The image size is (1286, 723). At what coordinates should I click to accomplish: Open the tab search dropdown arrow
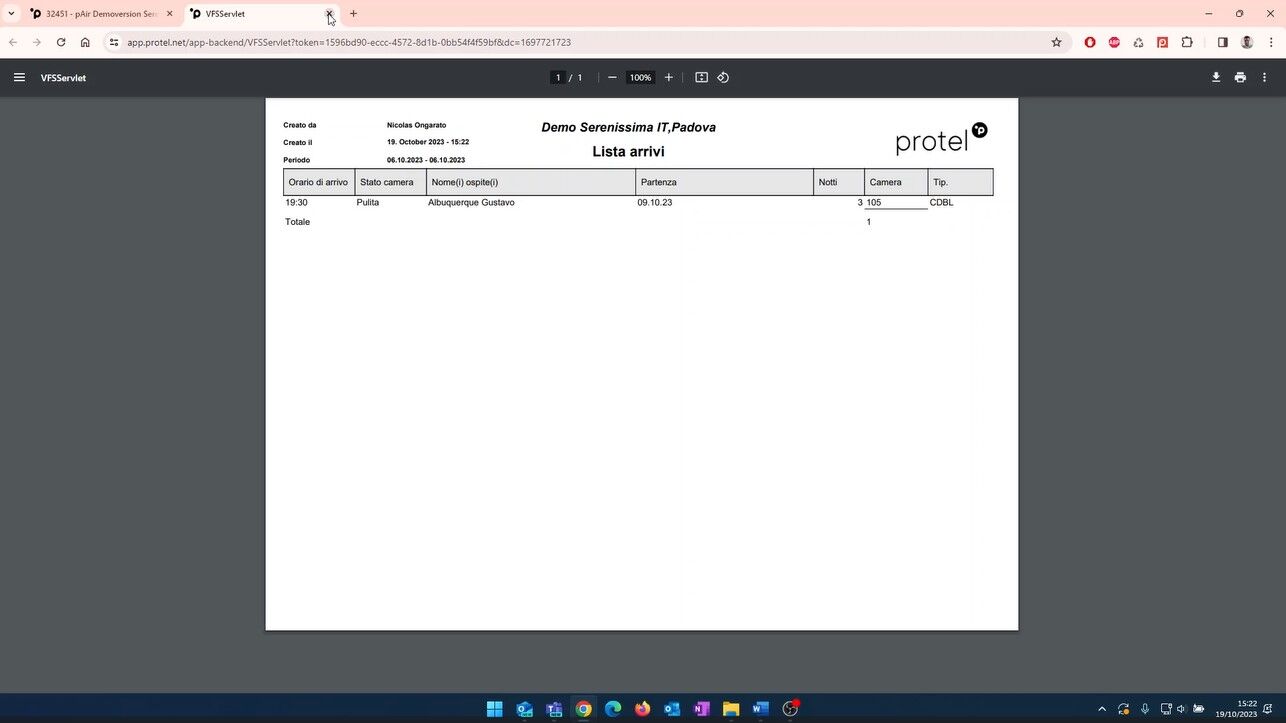pos(11,14)
